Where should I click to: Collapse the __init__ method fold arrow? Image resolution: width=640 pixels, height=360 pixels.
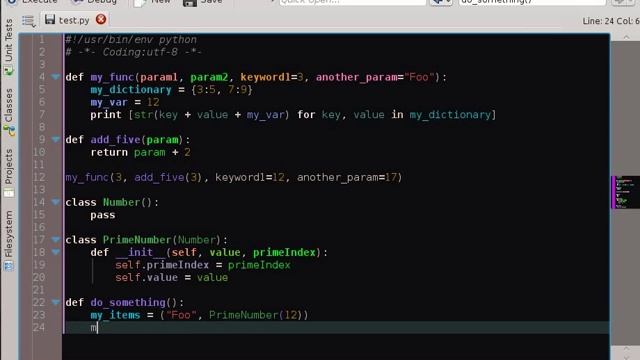tap(56, 252)
